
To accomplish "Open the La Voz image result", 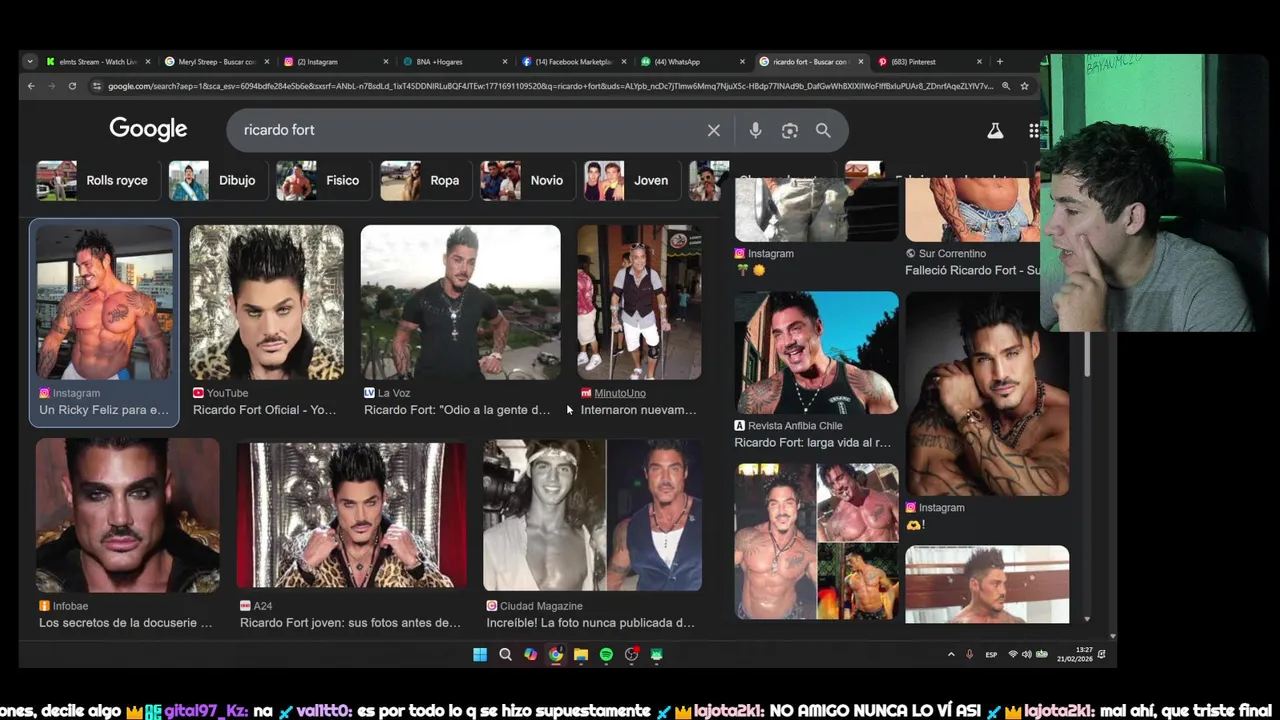I will coord(460,303).
